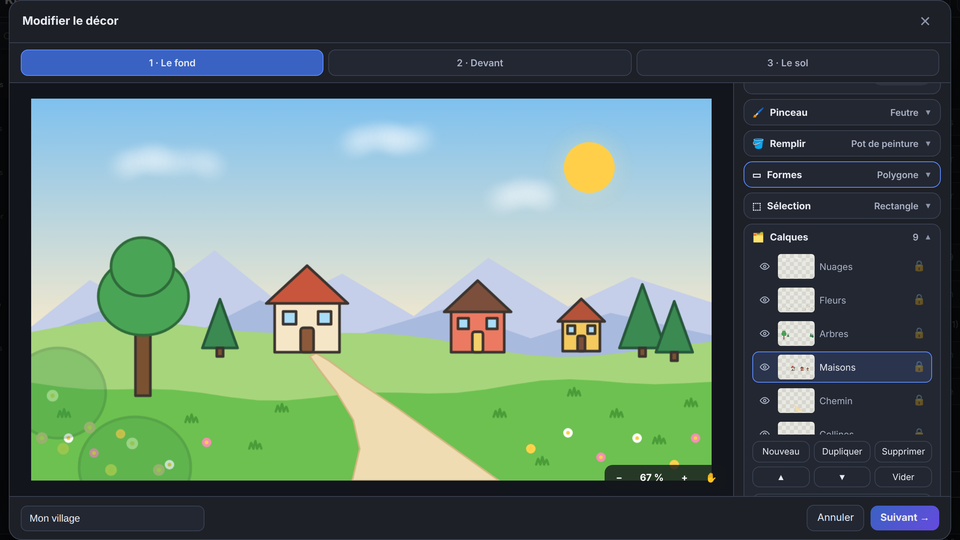Hide the Nuages layer
The height and width of the screenshot is (540, 960).
coord(765,266)
